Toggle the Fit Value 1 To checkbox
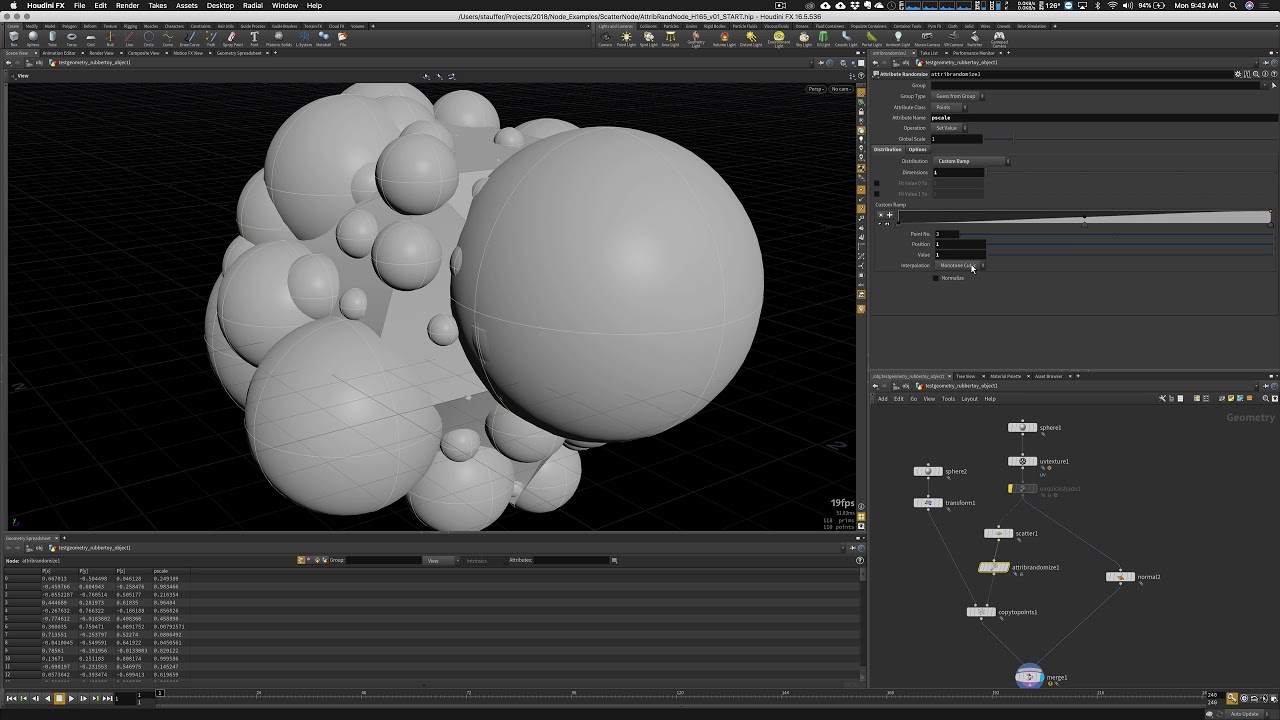 pos(877,194)
